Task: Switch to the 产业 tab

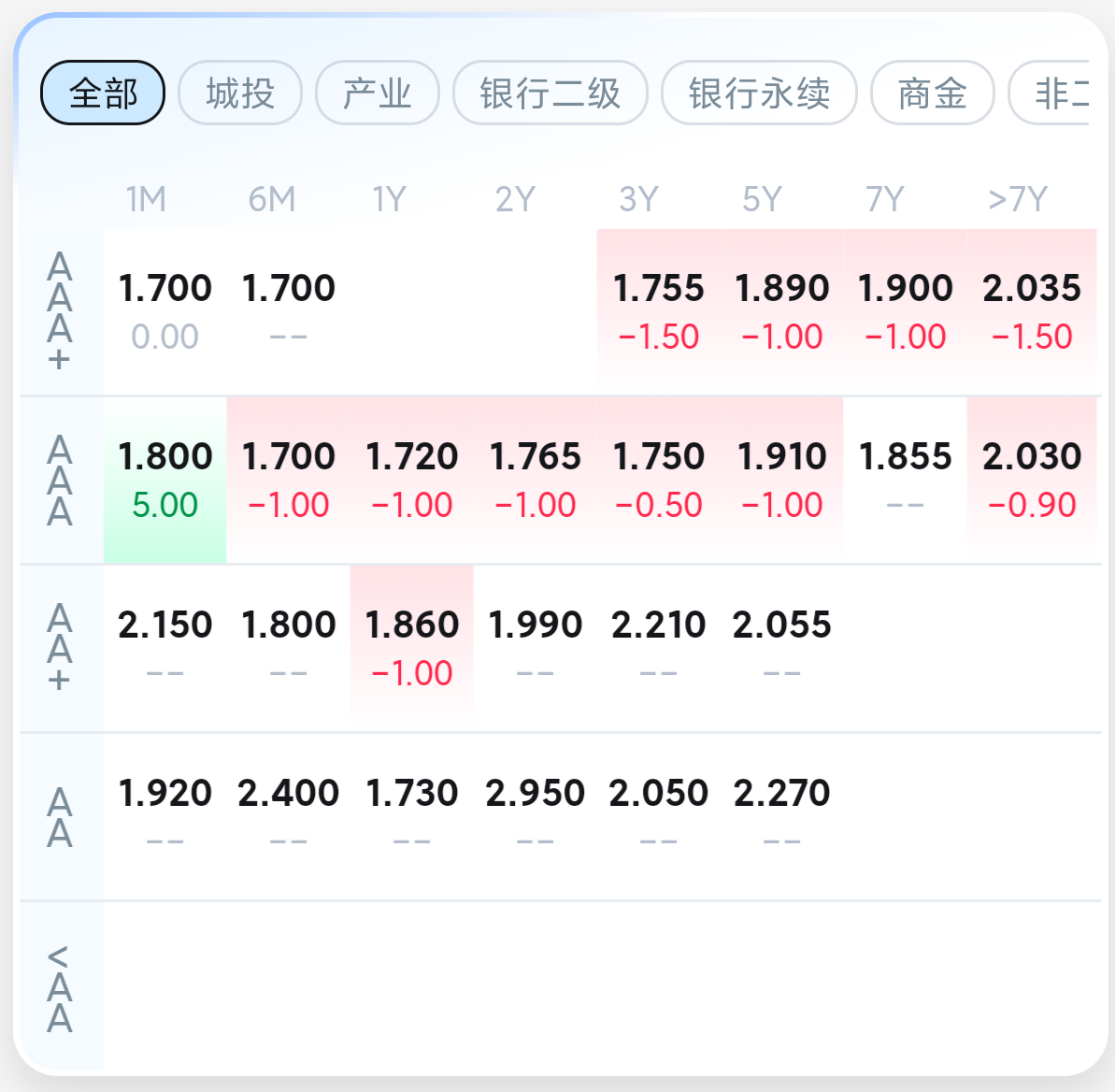Action: pyautogui.click(x=378, y=93)
